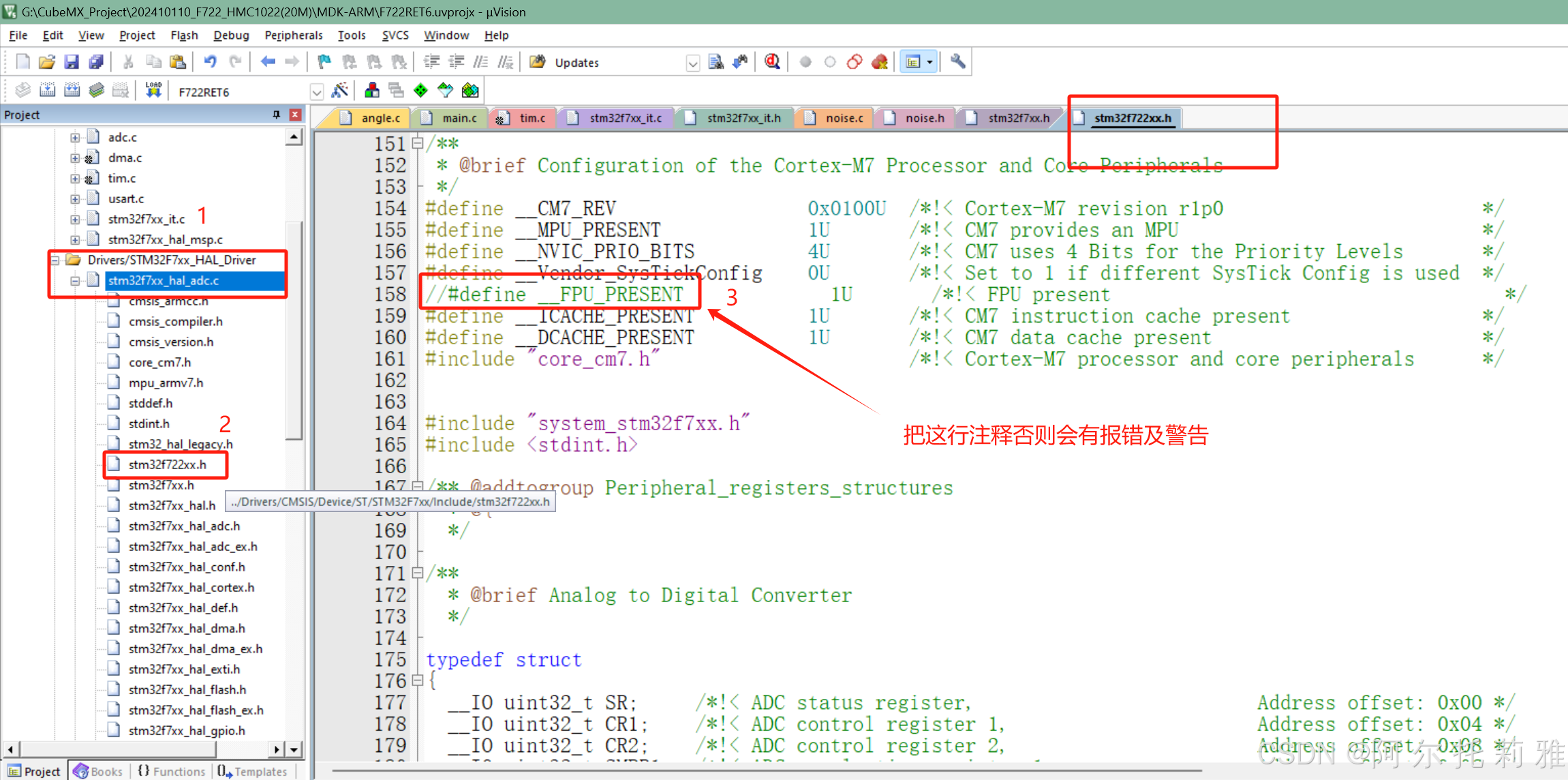Toggle breakpoint at current line
The height and width of the screenshot is (780, 1568).
[x=806, y=61]
